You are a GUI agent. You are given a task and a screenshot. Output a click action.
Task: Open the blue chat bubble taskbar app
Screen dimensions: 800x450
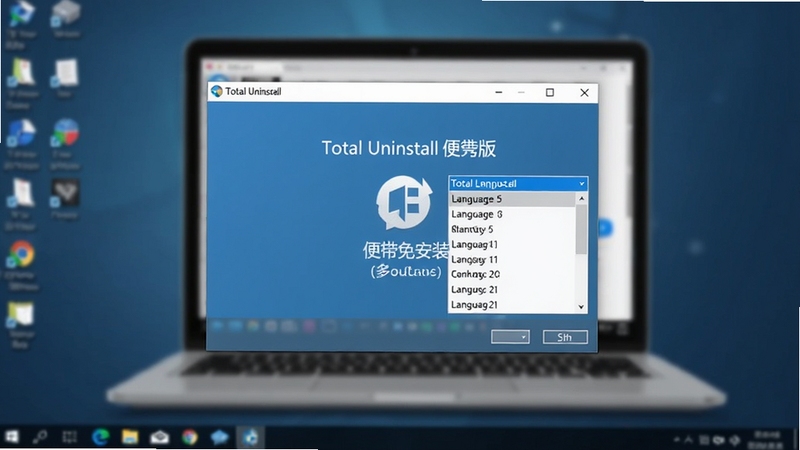pos(219,437)
